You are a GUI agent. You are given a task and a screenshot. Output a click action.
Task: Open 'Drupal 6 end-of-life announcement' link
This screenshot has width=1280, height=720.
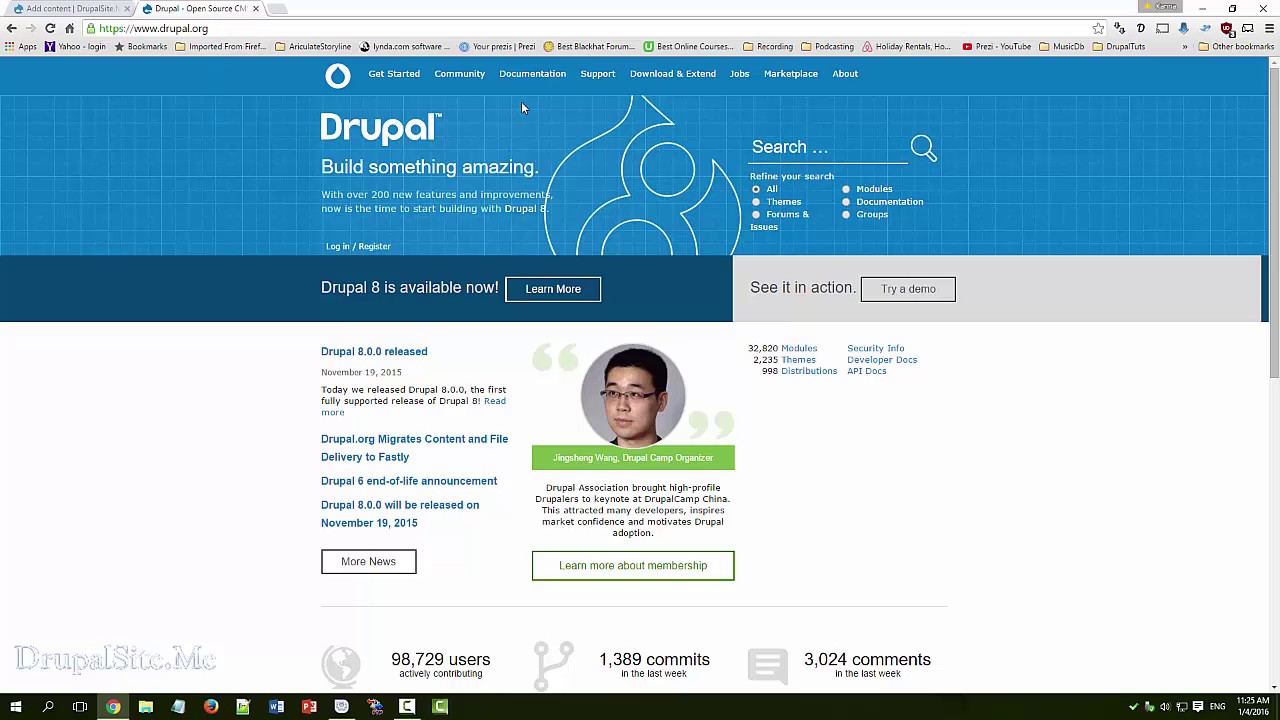click(409, 481)
